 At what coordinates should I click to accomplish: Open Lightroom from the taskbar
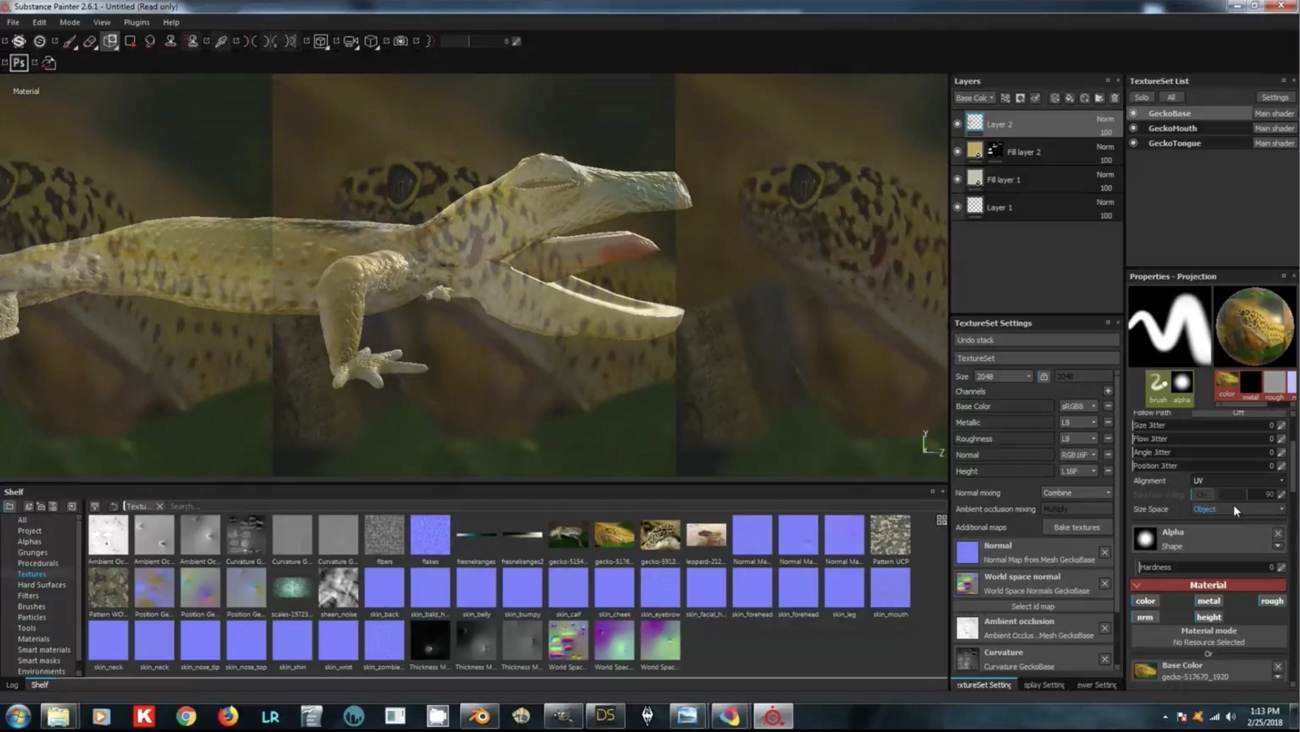(x=270, y=716)
